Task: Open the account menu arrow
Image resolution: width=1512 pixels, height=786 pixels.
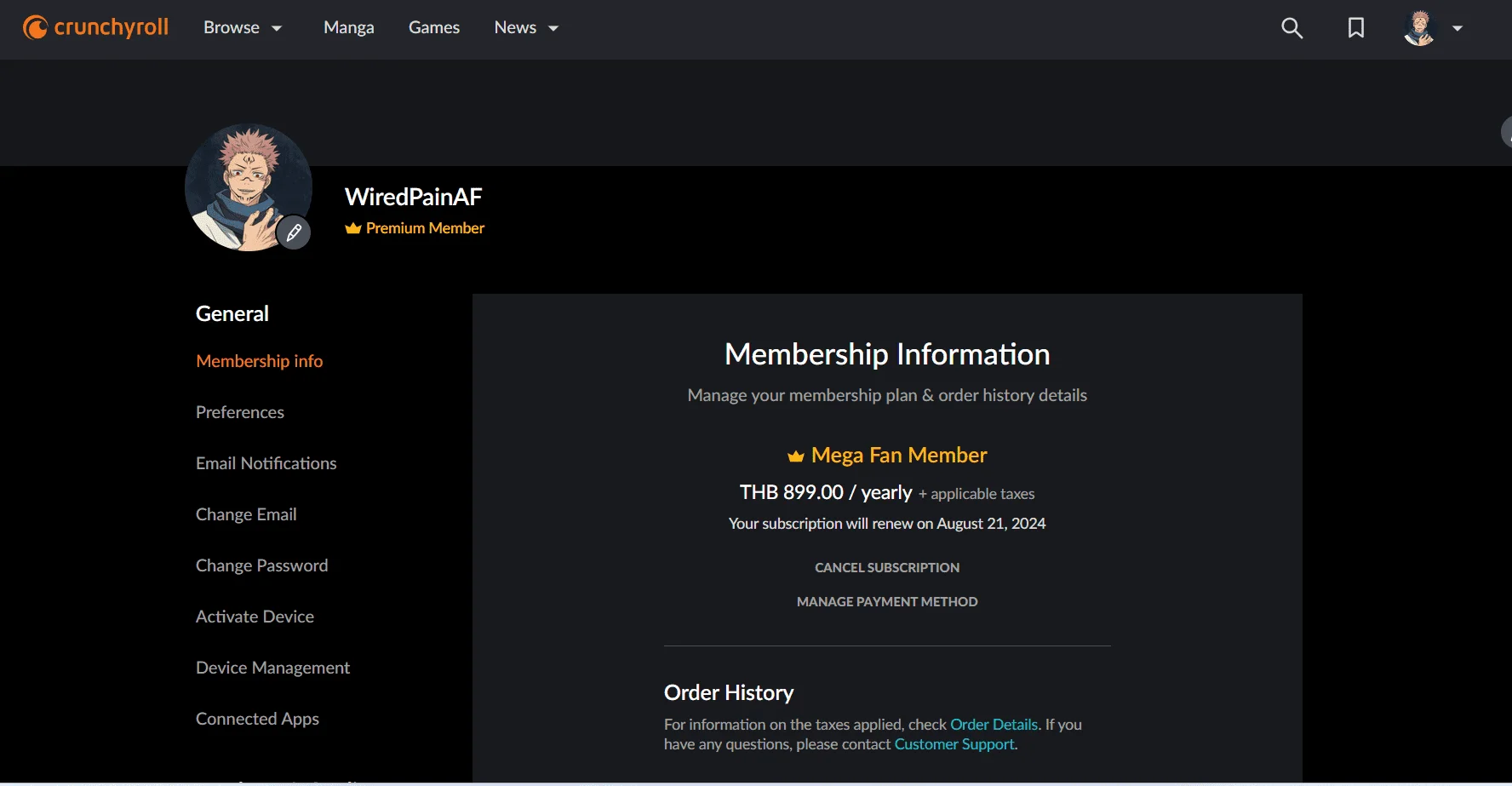Action: coord(1458,28)
